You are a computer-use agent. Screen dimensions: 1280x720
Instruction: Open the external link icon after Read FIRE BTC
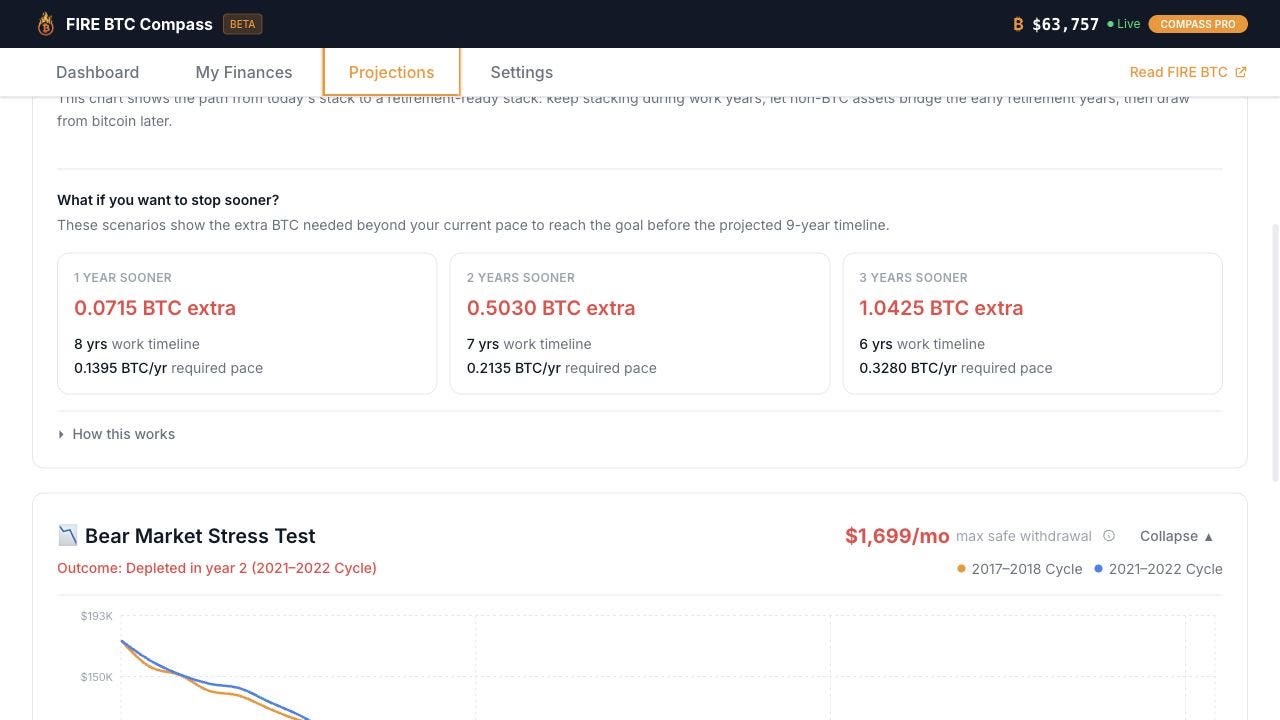coord(1241,72)
